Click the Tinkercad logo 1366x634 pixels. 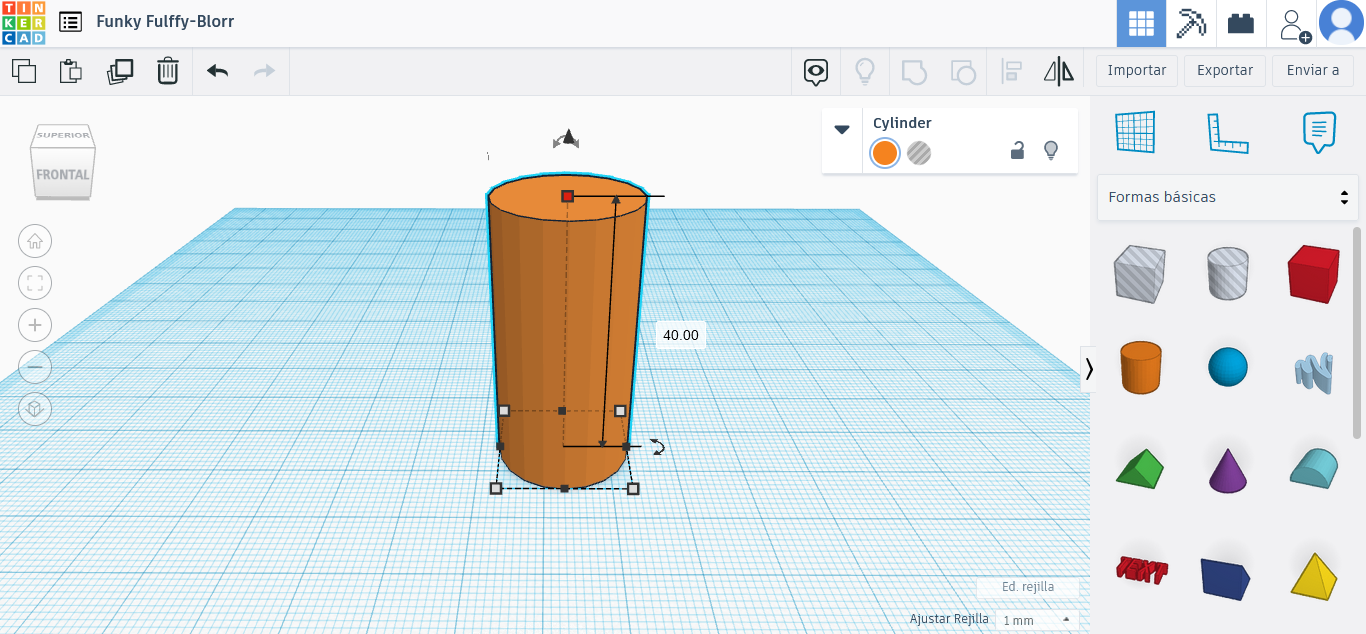click(23, 23)
